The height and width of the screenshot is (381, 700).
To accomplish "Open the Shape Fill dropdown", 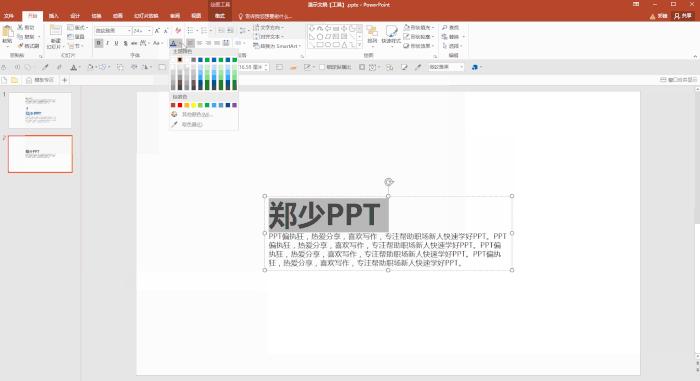I will point(419,28).
